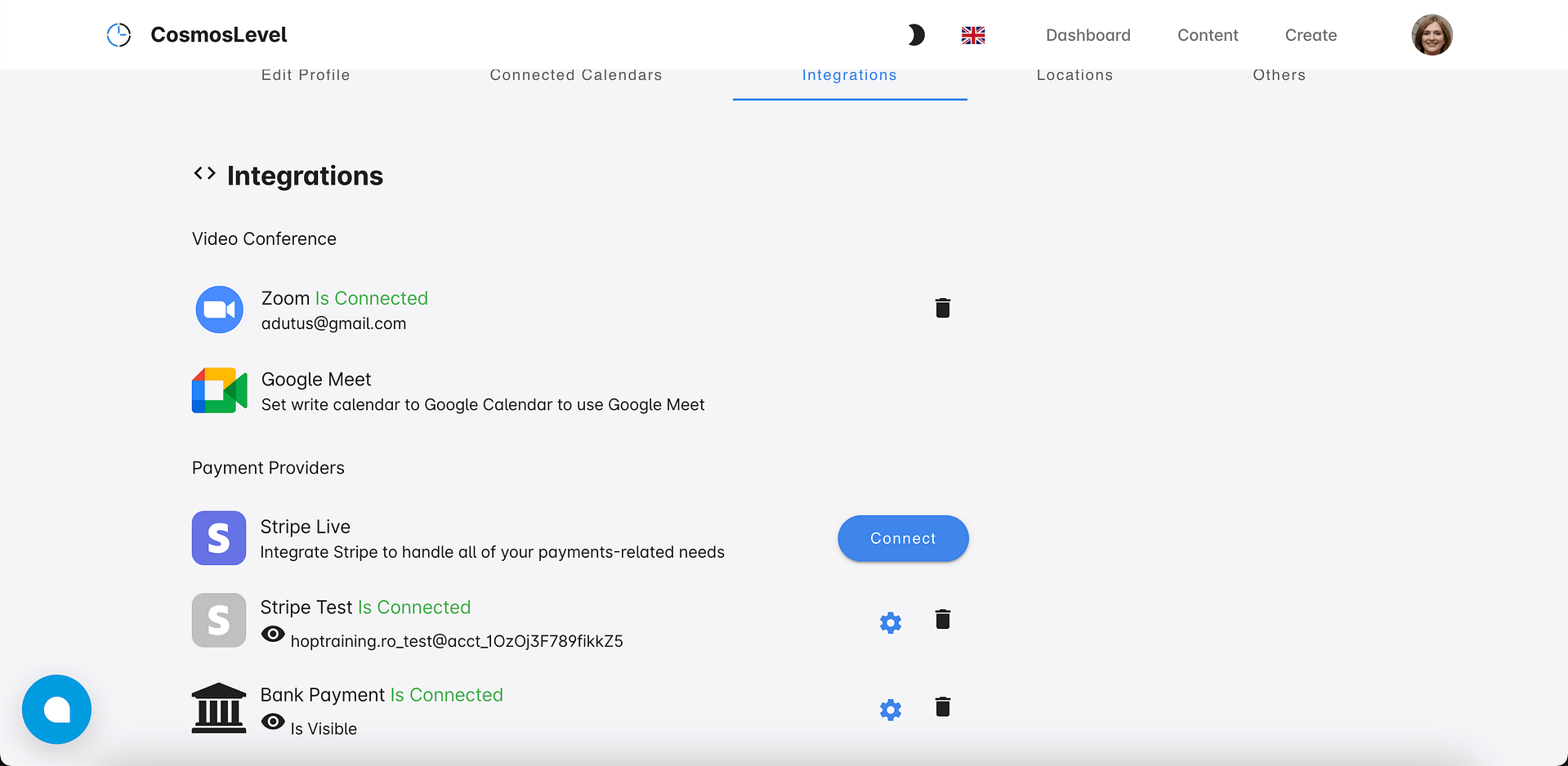Click the Google Meet icon
Viewport: 1568px width, 766px height.
[x=219, y=390]
